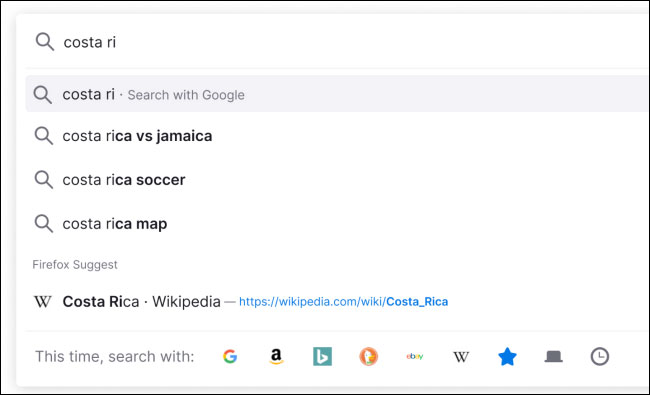Search this time with Amazon icon
The width and height of the screenshot is (650, 395).
coord(276,356)
